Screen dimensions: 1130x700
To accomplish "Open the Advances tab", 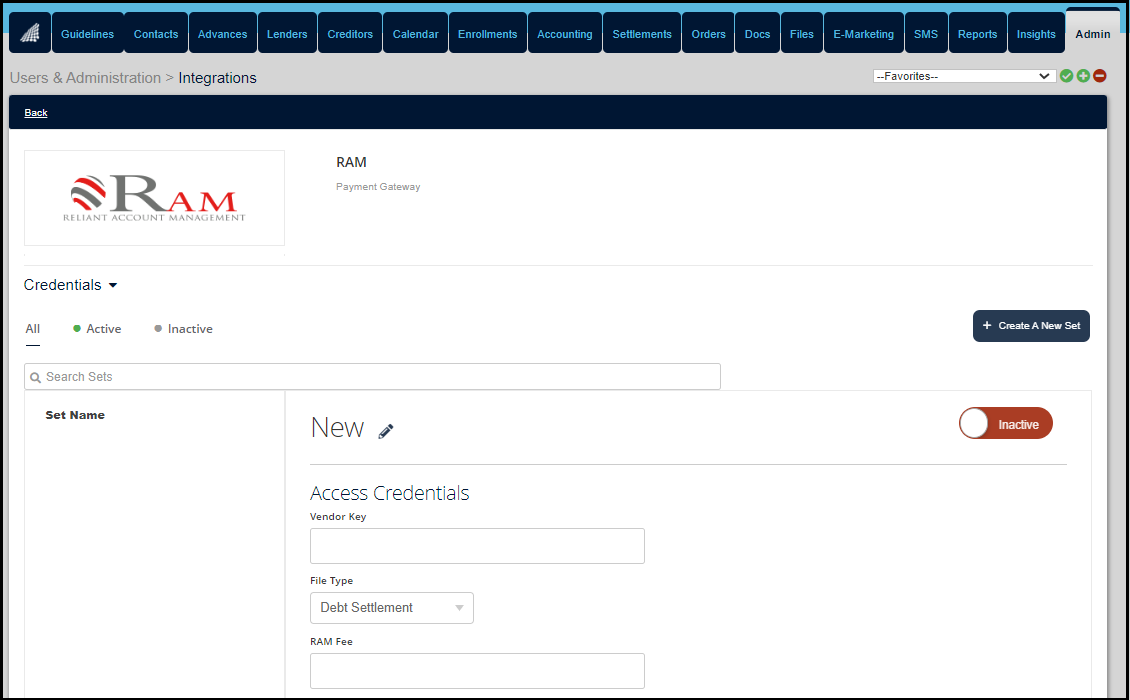I will (223, 33).
